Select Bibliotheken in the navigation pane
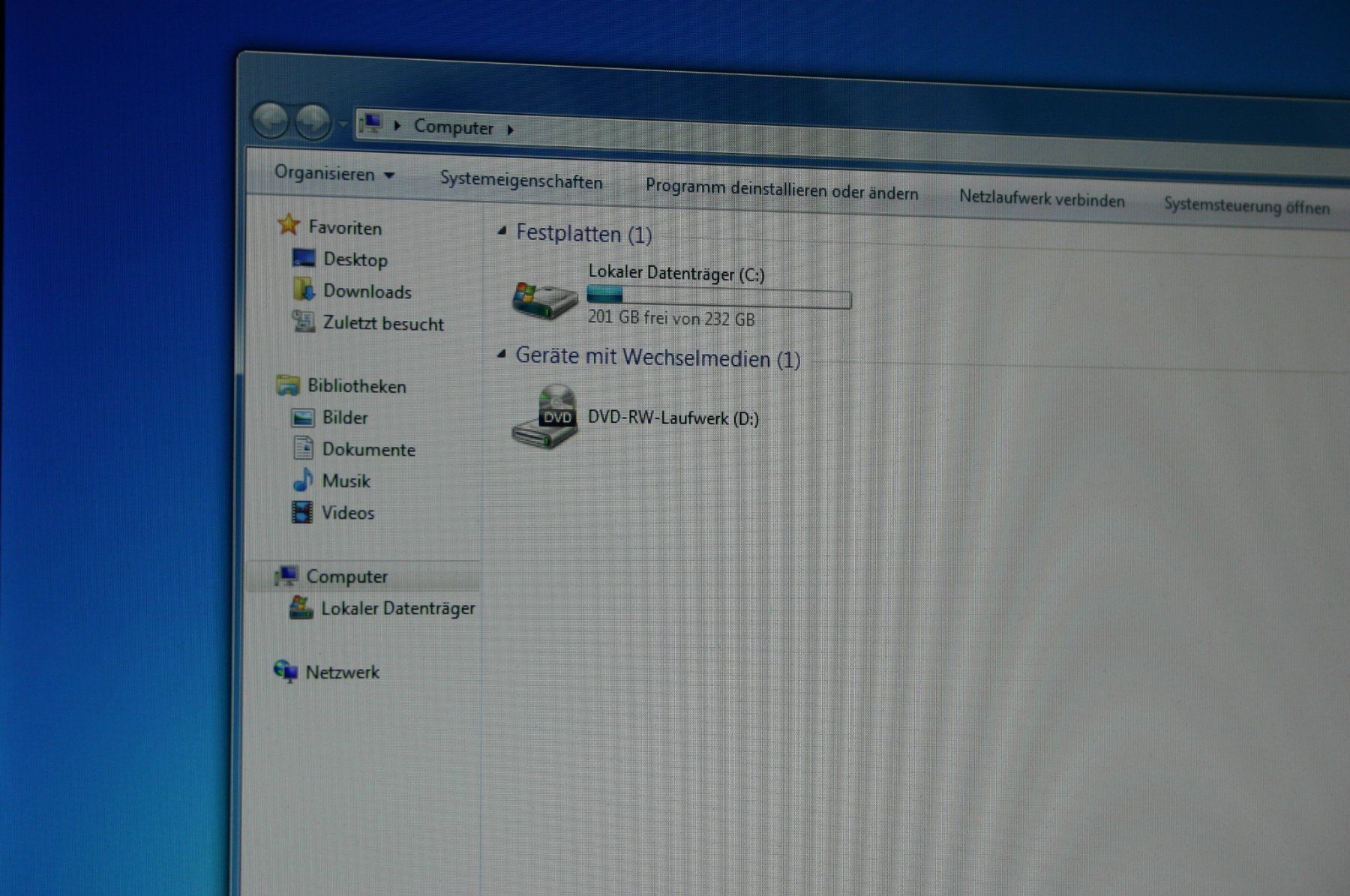This screenshot has width=1350, height=896. click(x=357, y=386)
